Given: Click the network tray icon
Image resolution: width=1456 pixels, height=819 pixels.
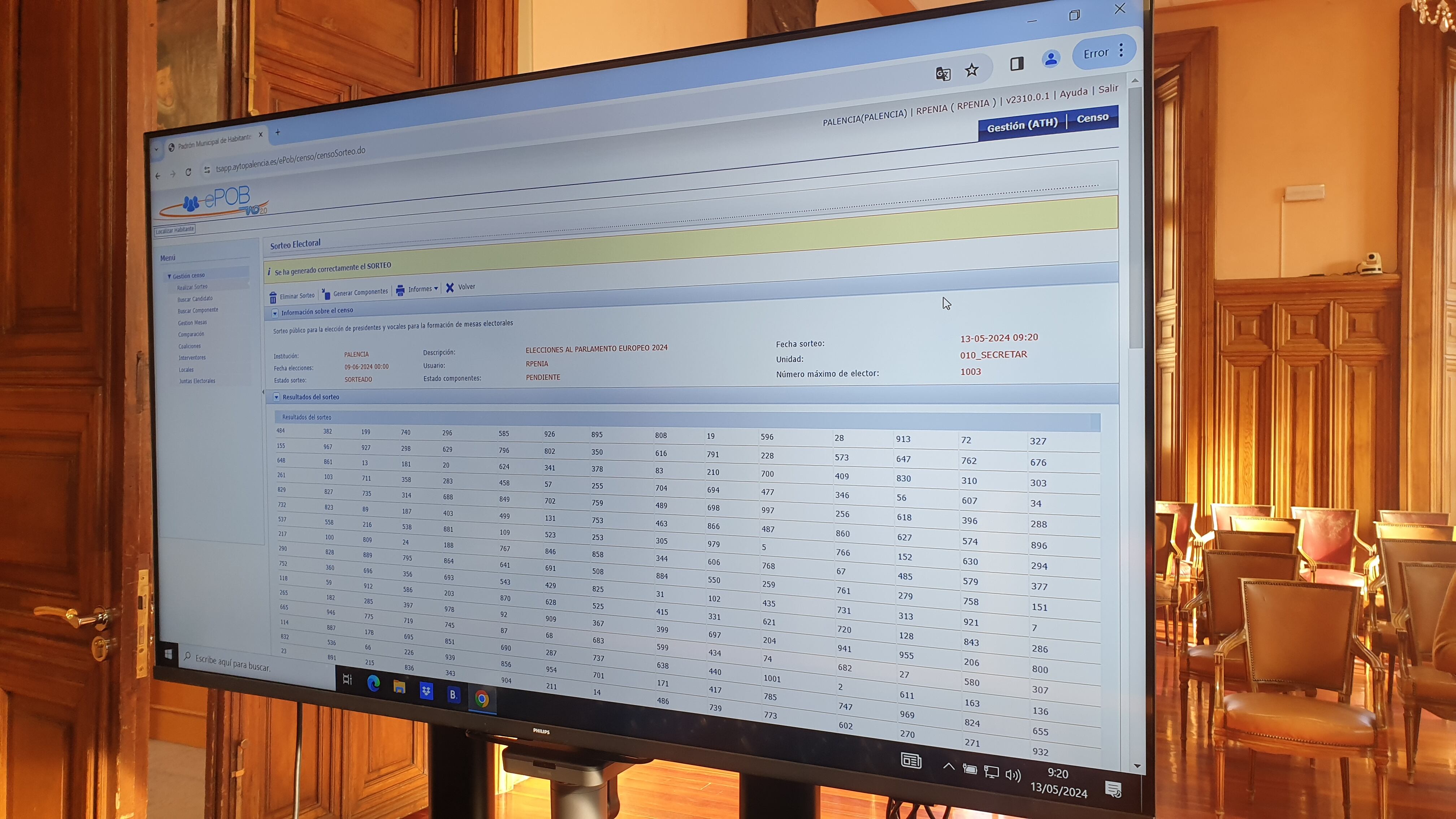Looking at the screenshot, I should [991, 772].
